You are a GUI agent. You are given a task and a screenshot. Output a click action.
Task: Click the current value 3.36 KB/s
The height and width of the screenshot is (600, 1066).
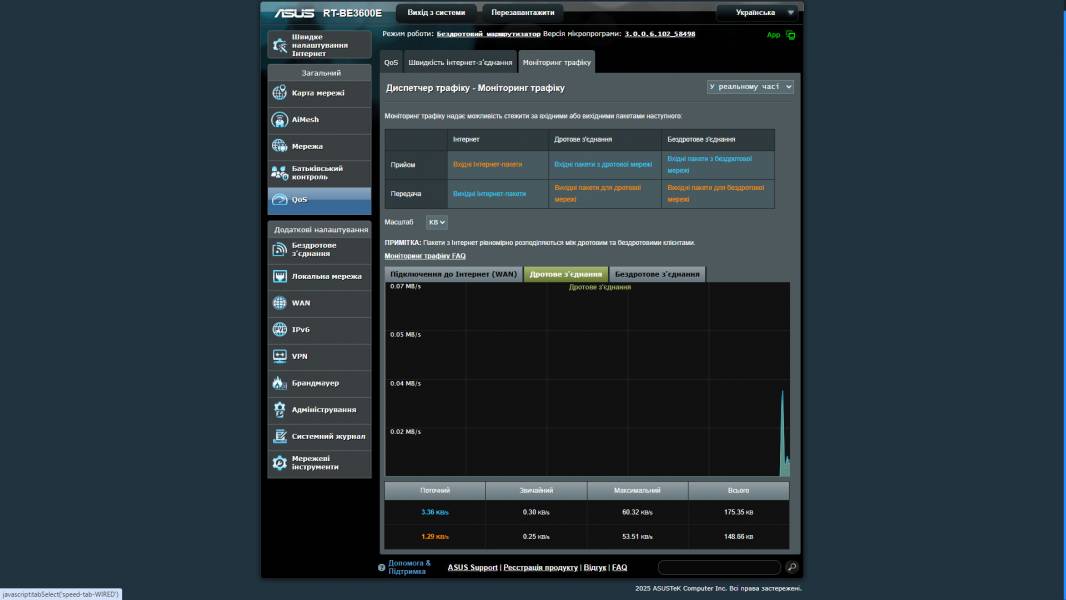pyautogui.click(x=435, y=512)
